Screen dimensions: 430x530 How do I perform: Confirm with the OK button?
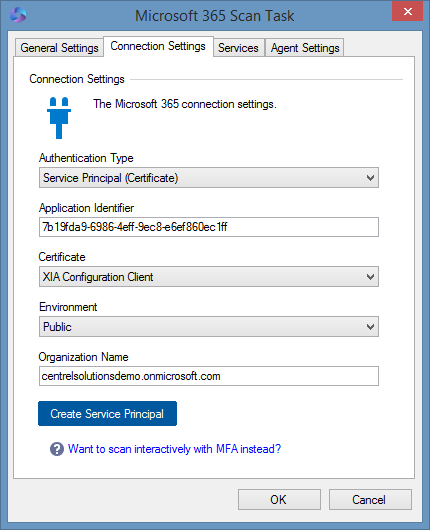coord(279,499)
